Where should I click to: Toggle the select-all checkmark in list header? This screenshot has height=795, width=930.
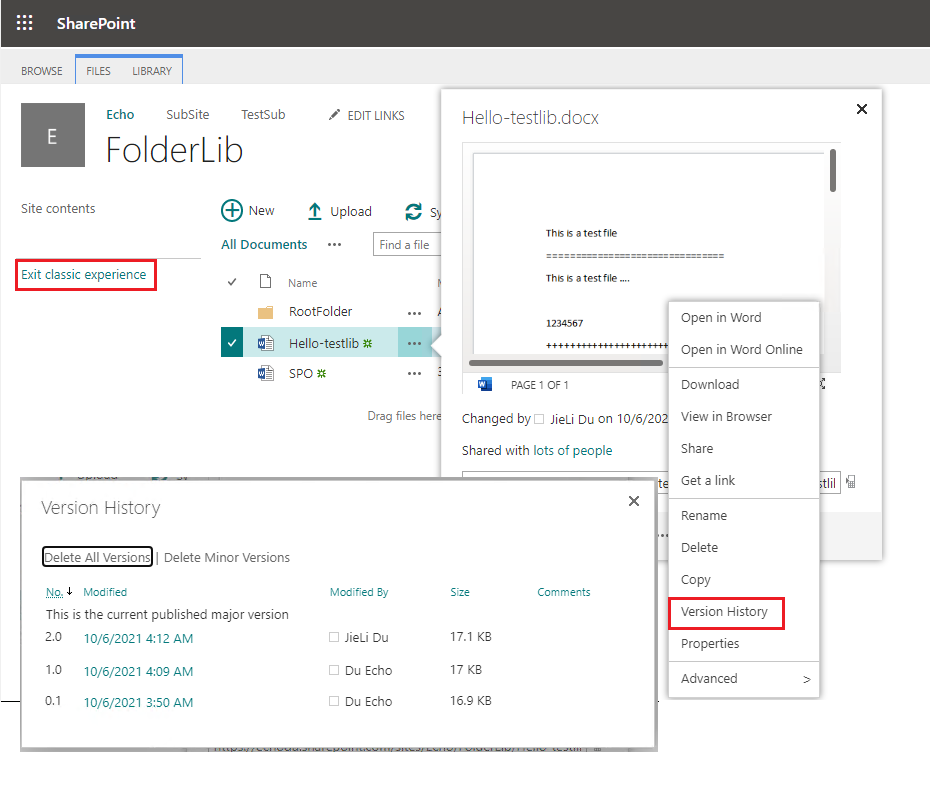click(x=232, y=282)
